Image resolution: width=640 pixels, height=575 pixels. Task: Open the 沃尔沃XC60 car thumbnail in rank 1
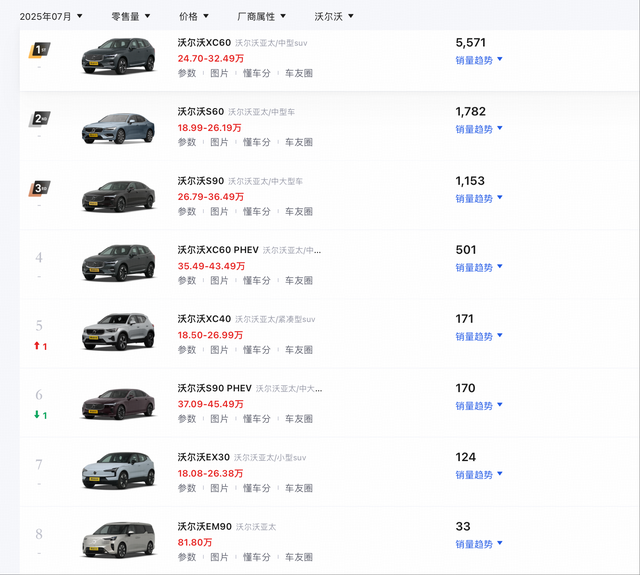click(118, 56)
